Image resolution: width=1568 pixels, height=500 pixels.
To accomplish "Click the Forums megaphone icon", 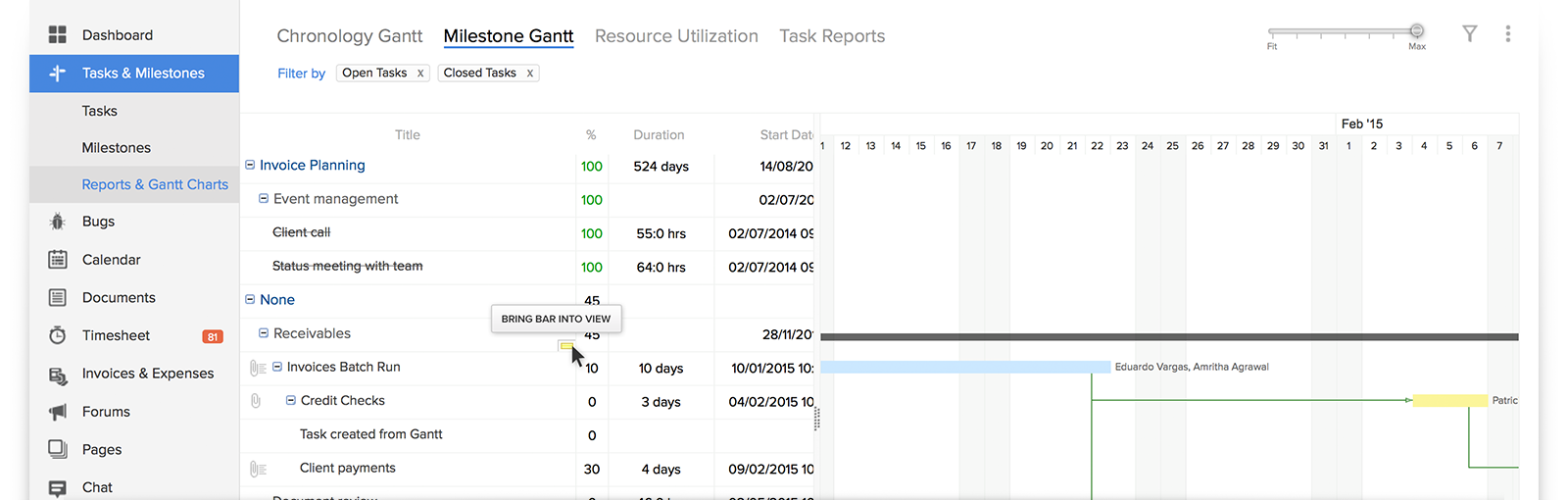I will pyautogui.click(x=58, y=412).
